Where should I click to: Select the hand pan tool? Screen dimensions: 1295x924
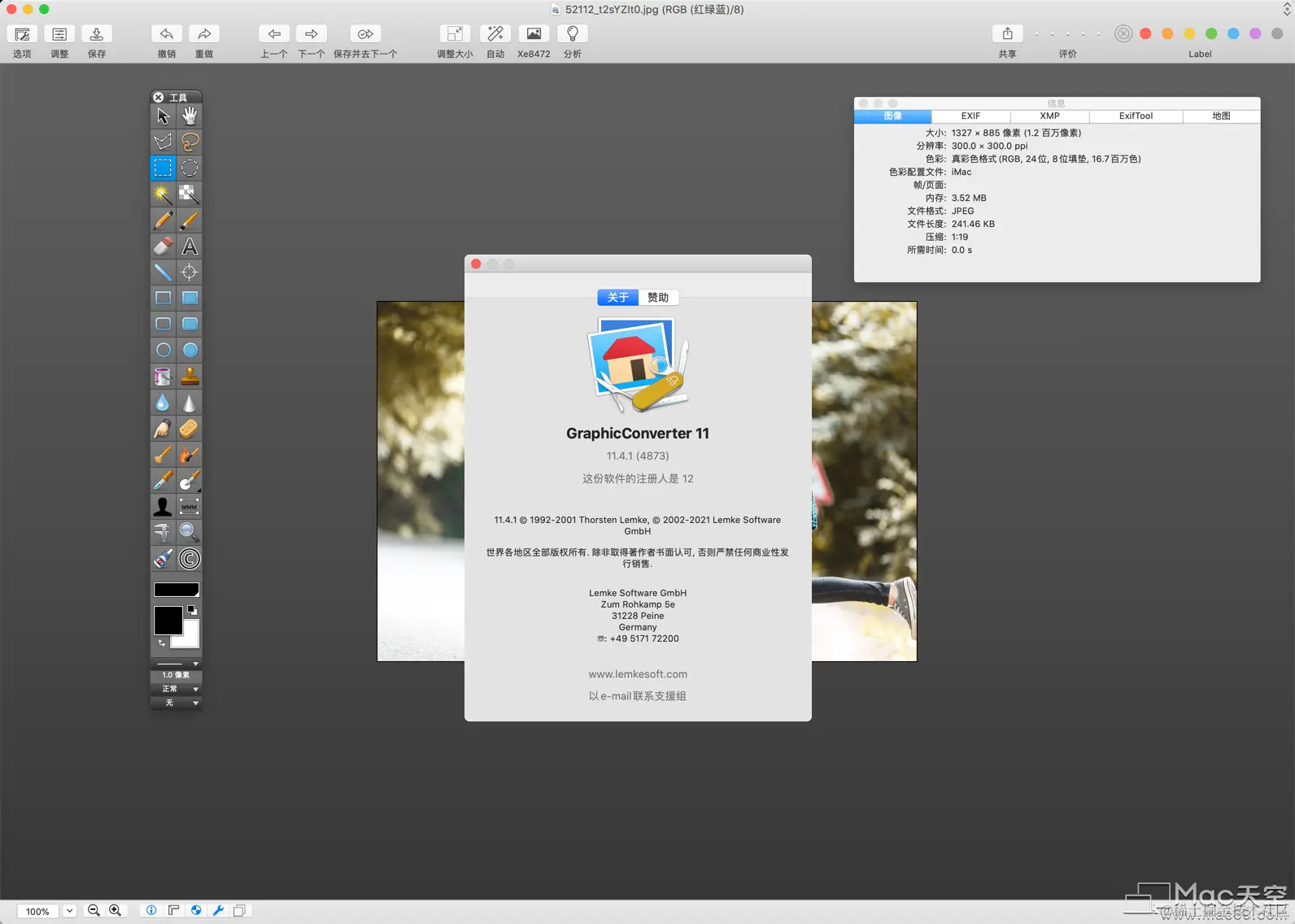tap(190, 116)
